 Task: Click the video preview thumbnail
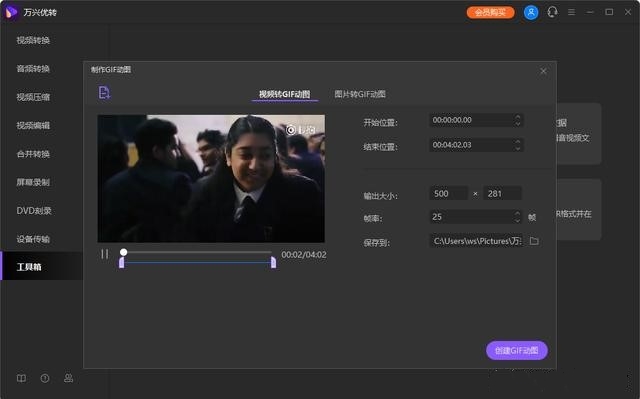[x=211, y=179]
